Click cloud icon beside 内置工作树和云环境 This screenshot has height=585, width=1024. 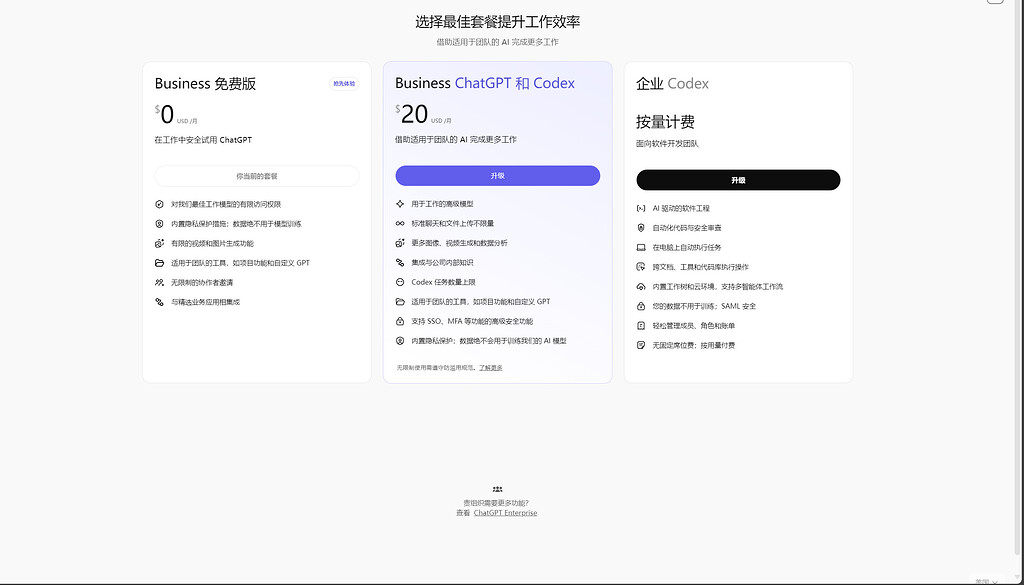(641, 287)
